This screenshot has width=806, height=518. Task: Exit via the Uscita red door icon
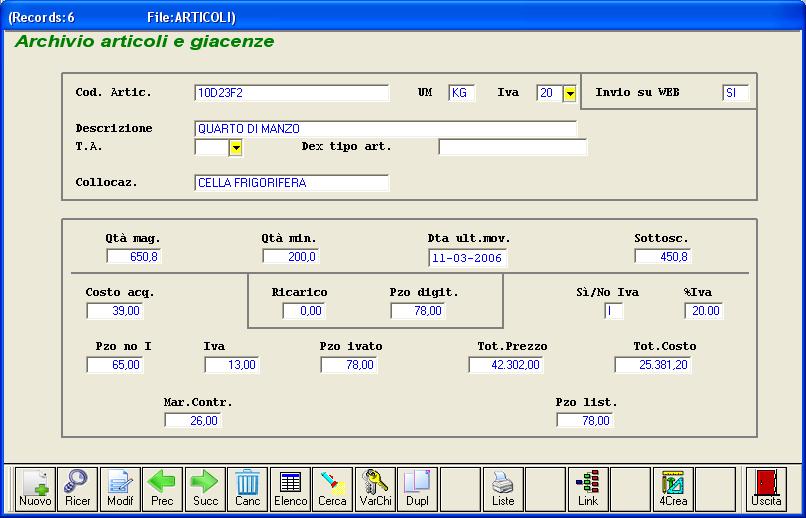766,489
